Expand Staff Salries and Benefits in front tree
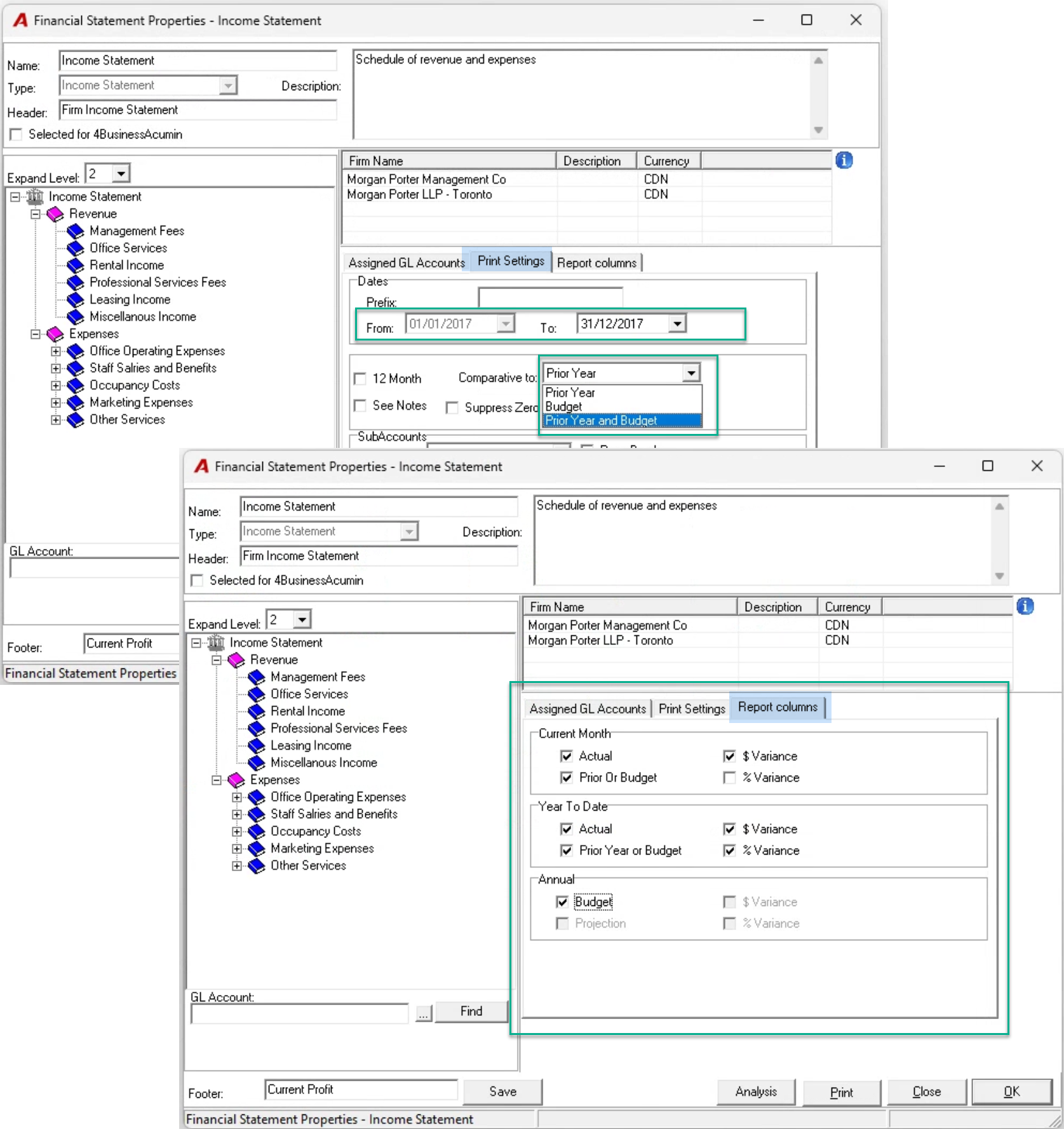1064x1129 pixels. [236, 814]
